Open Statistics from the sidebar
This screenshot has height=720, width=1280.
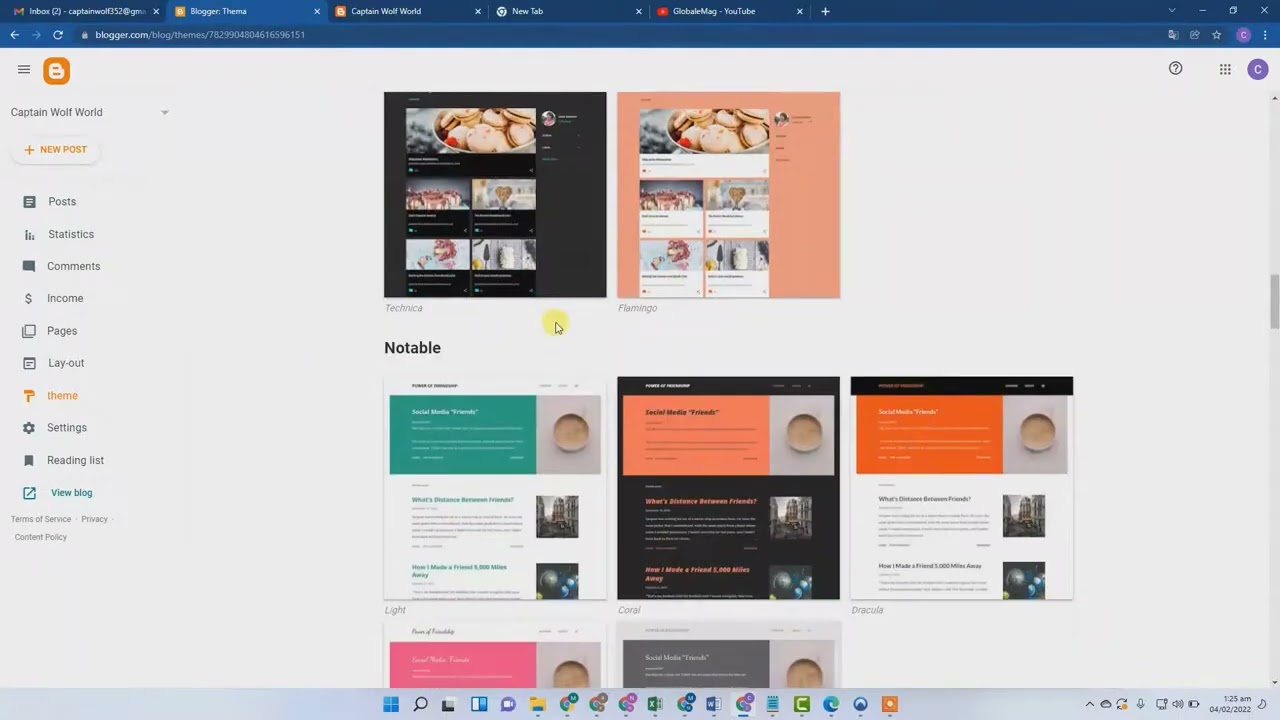70,234
